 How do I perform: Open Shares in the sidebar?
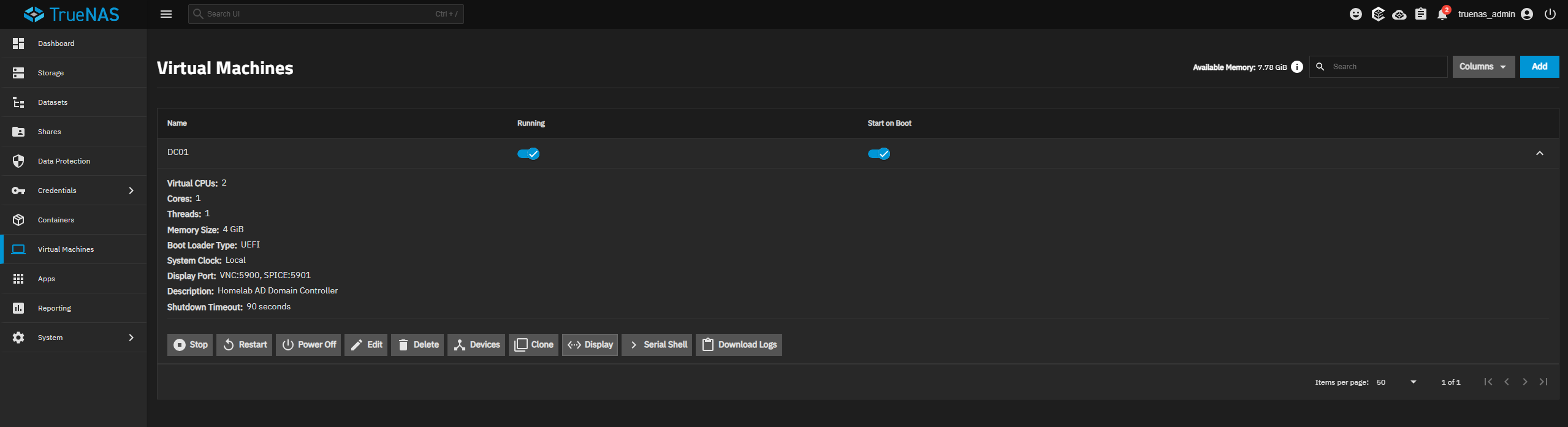coord(74,132)
